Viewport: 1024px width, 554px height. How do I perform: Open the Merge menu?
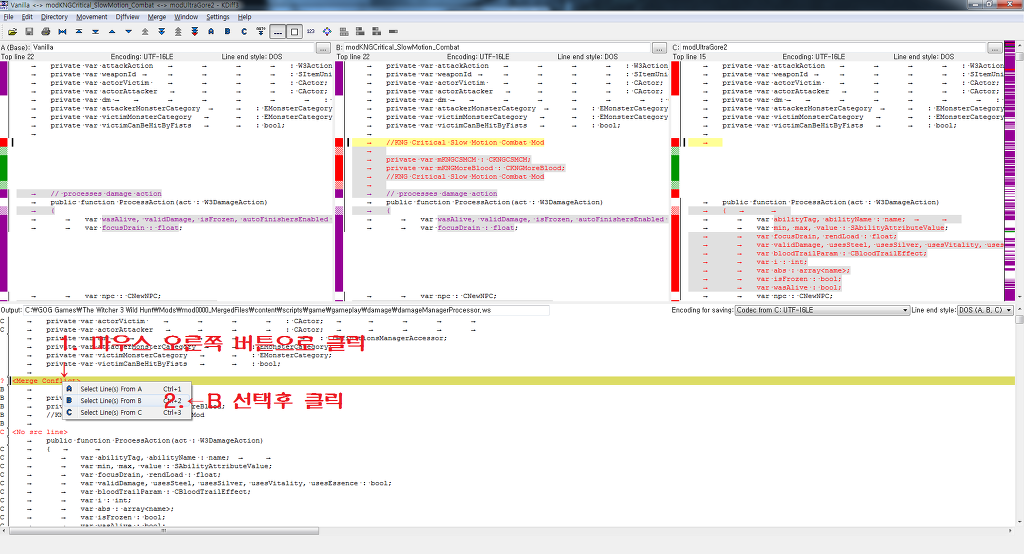156,17
